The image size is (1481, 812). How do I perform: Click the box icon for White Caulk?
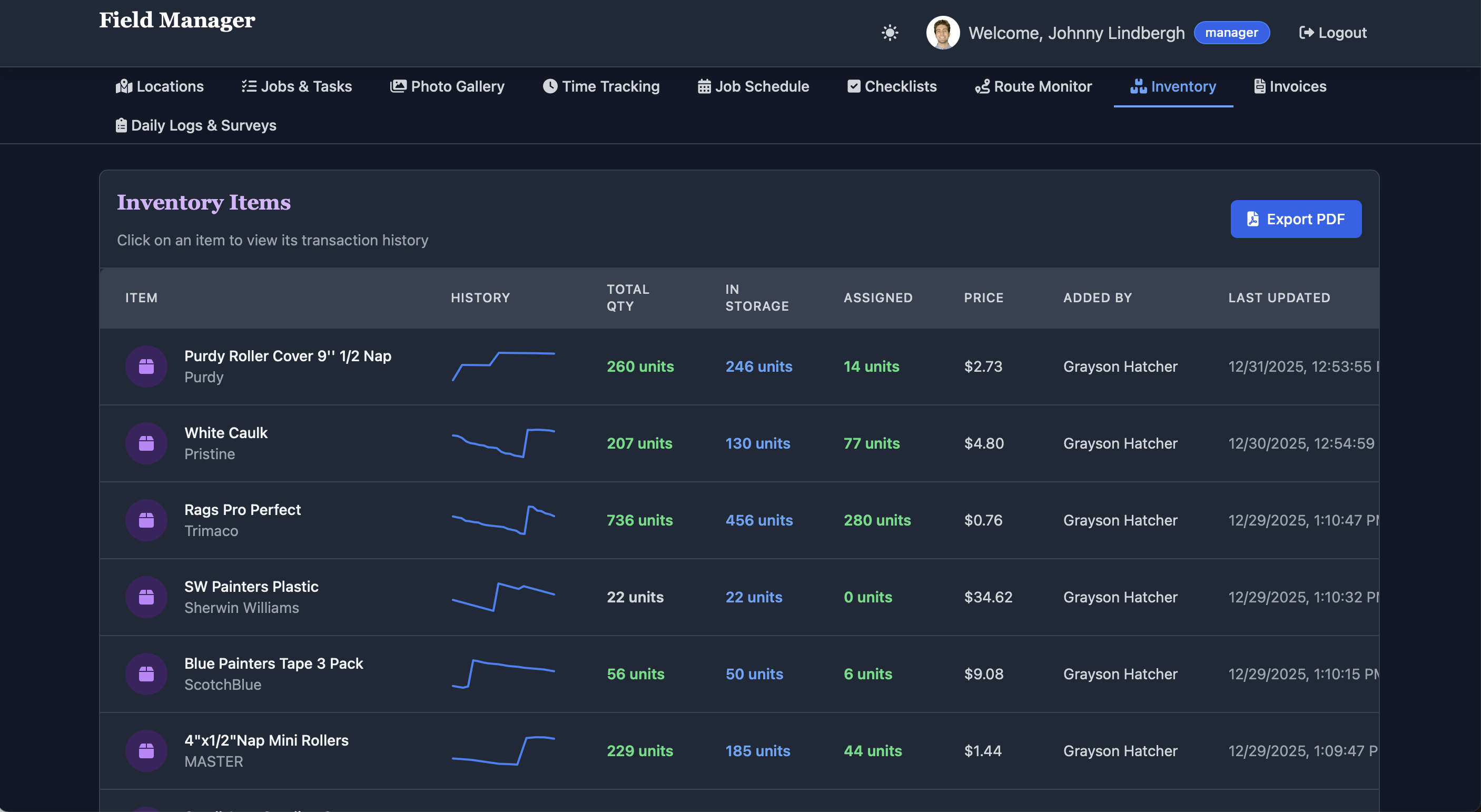(x=146, y=443)
